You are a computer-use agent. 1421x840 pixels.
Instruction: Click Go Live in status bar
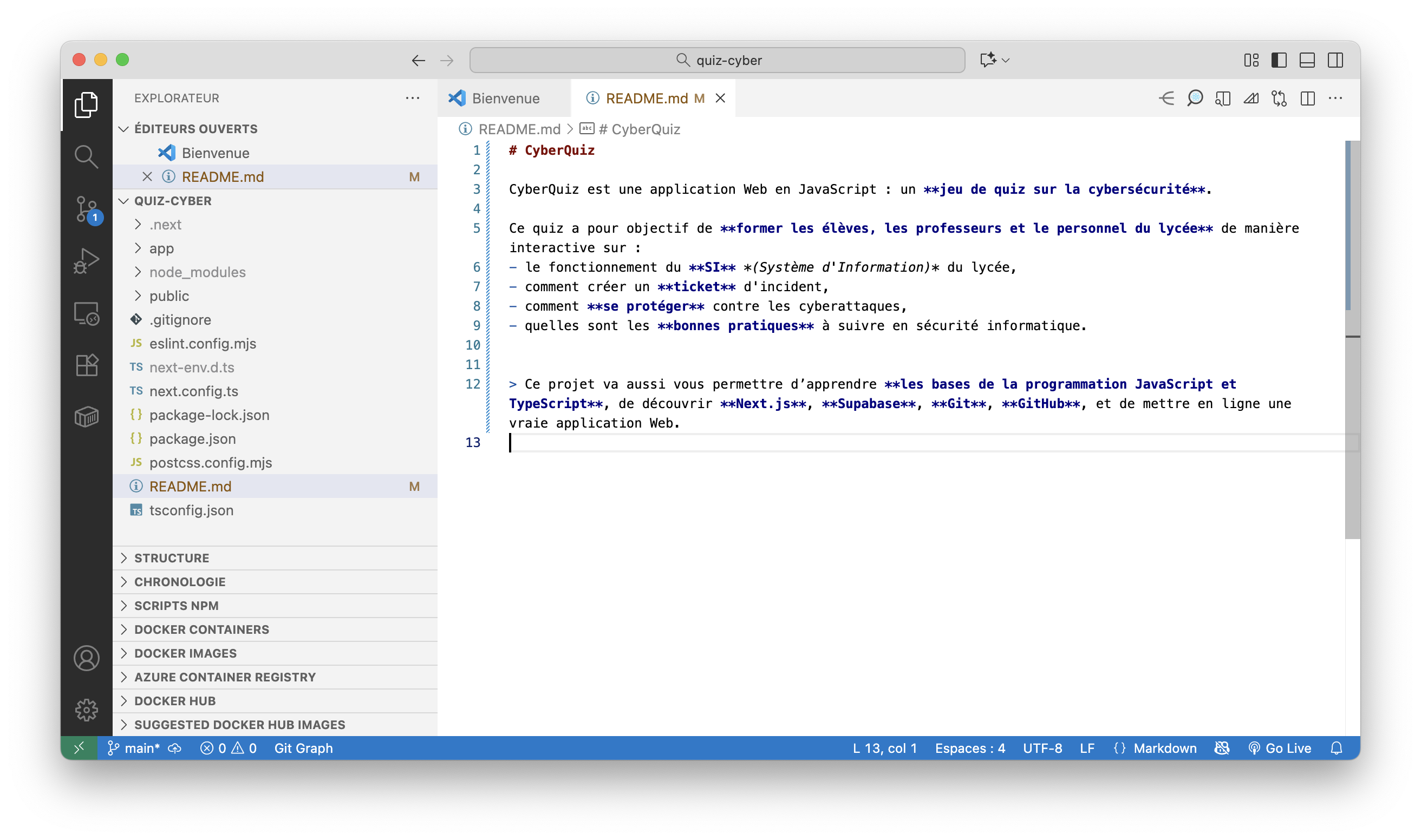1280,749
